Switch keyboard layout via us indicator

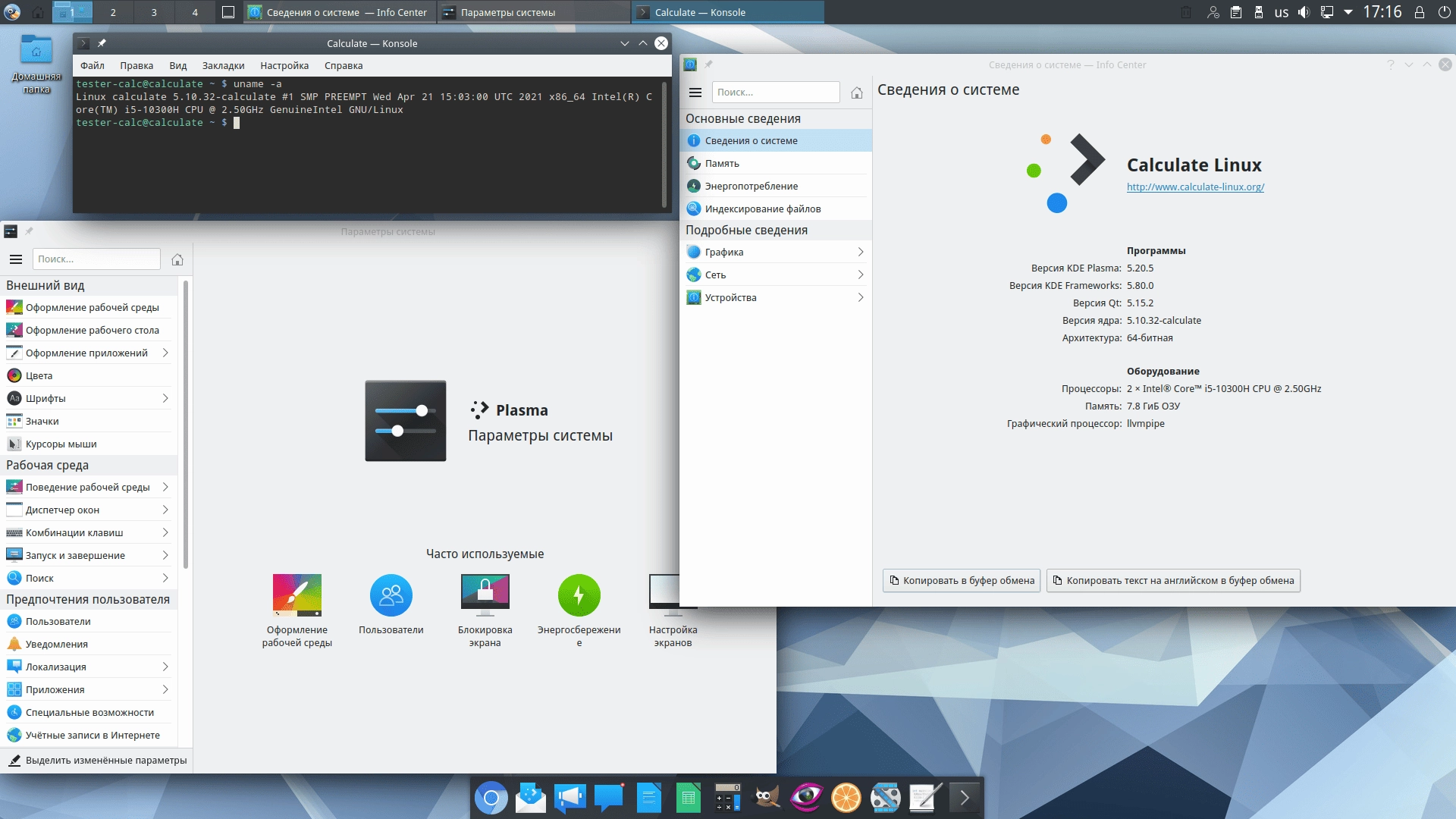[1282, 12]
